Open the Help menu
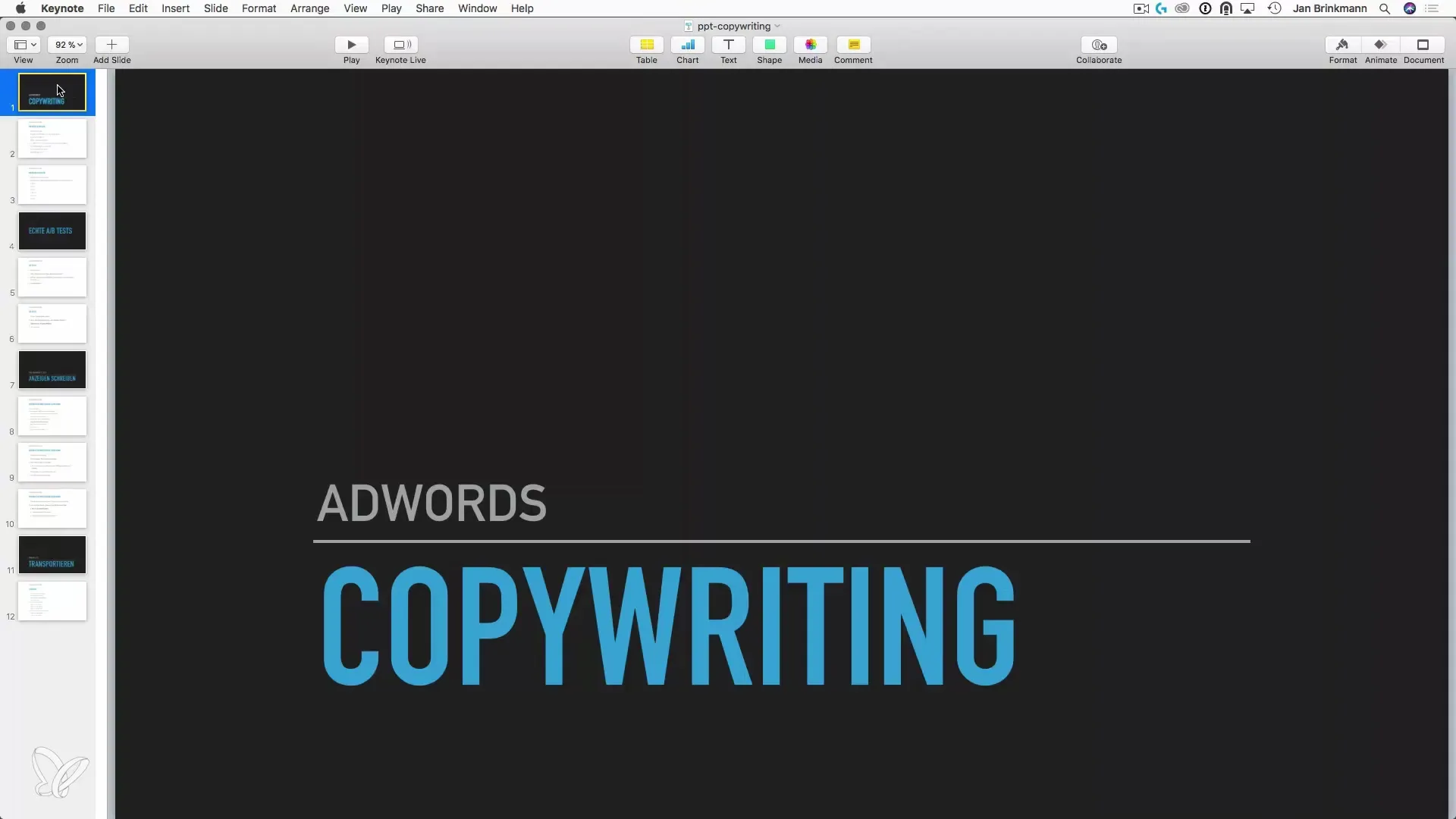The image size is (1456, 819). (x=522, y=8)
